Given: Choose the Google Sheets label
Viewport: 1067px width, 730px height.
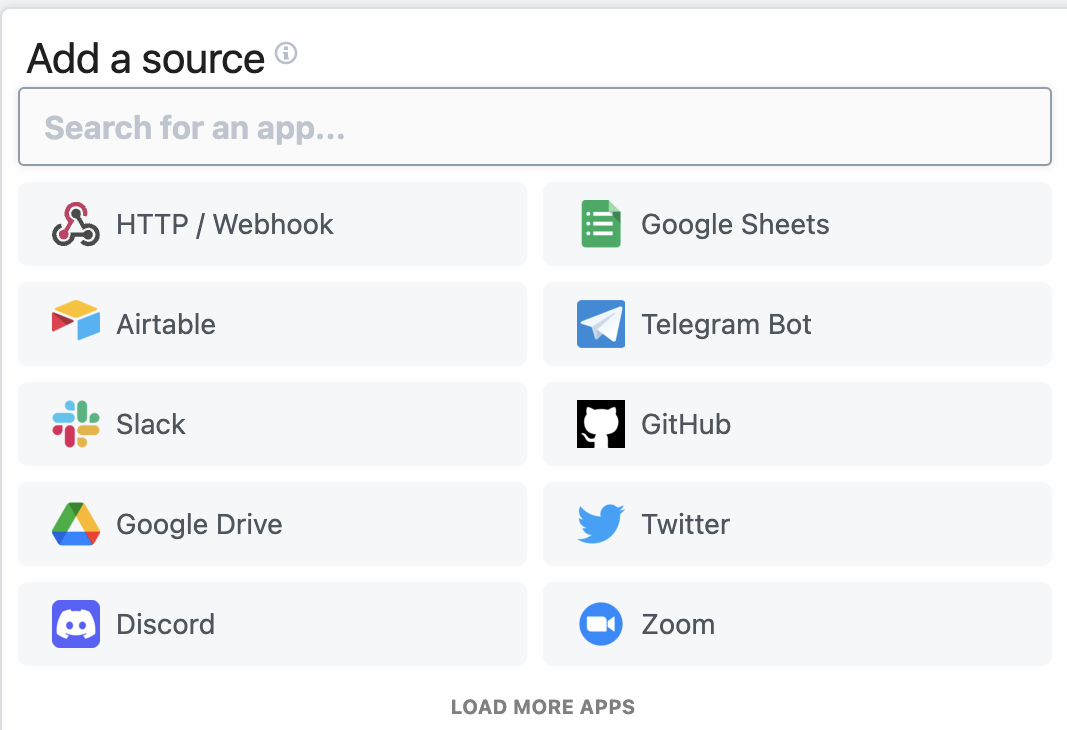Looking at the screenshot, I should 735,225.
